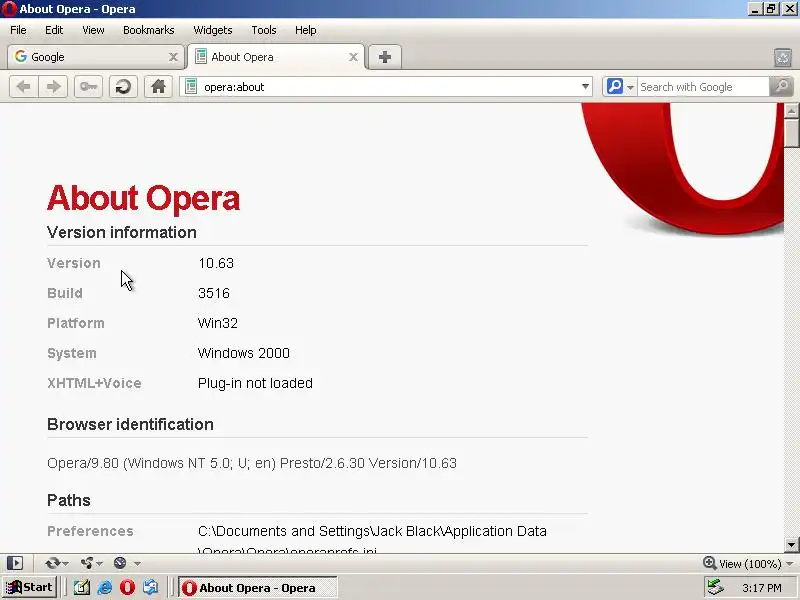The height and width of the screenshot is (600, 800).
Task: Click the scrollbar down arrow
Action: (791, 545)
